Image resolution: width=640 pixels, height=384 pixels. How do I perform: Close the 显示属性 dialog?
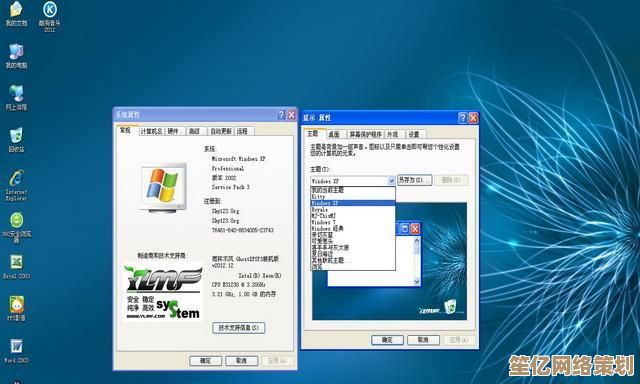coord(473,118)
